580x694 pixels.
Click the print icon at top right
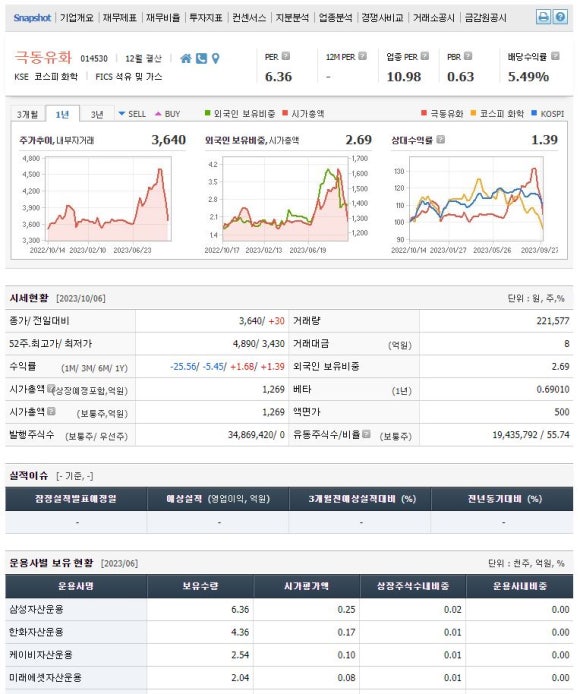543,17
